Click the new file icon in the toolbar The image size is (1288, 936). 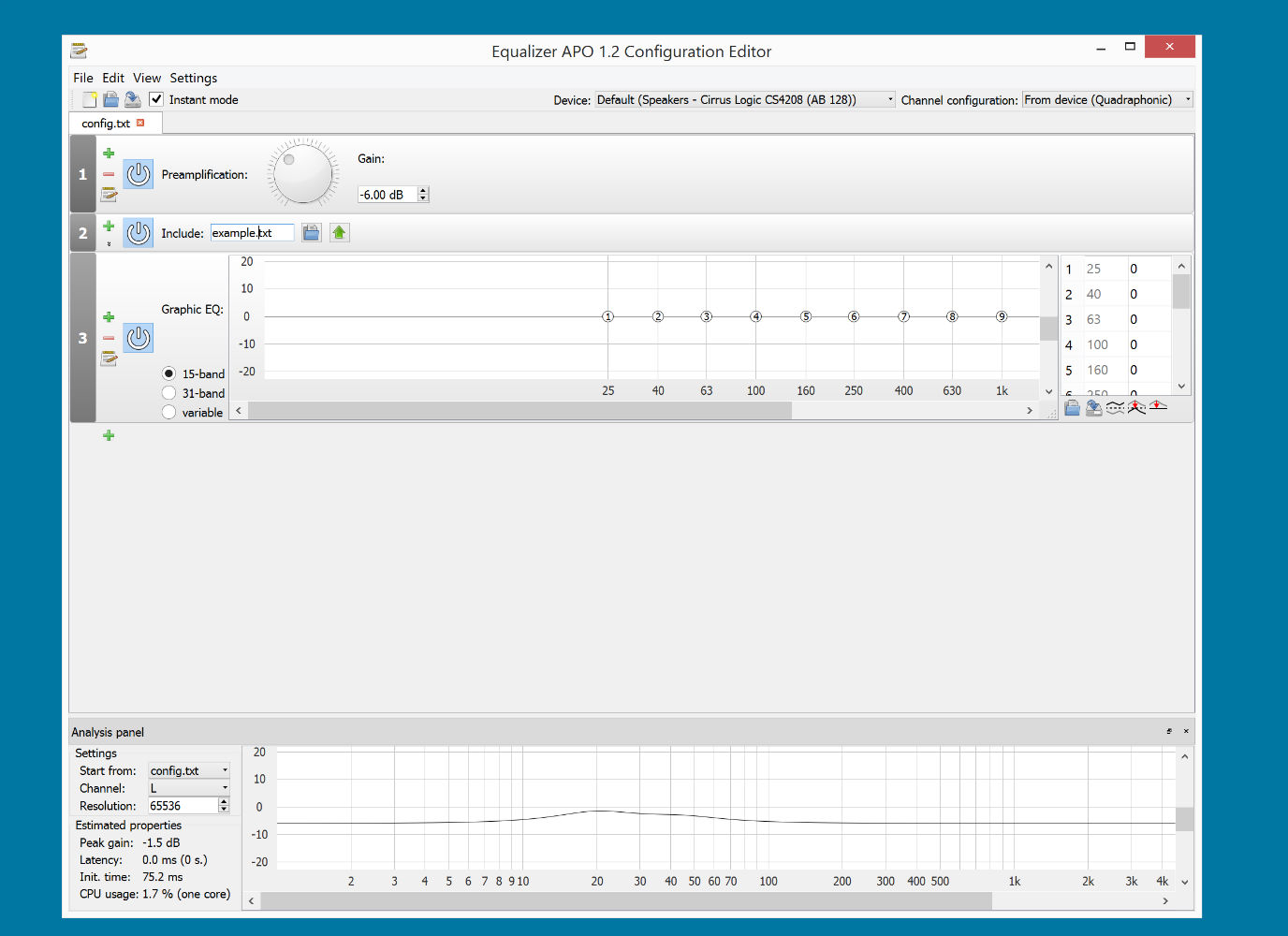90,99
